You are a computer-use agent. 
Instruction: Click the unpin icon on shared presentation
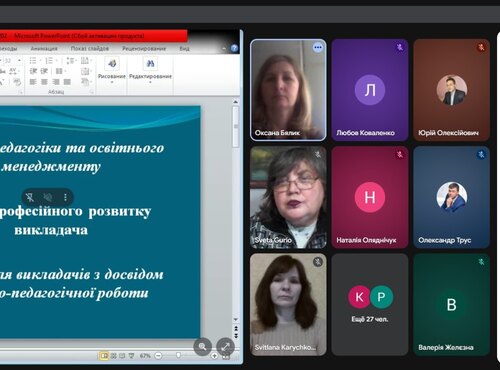[30, 197]
